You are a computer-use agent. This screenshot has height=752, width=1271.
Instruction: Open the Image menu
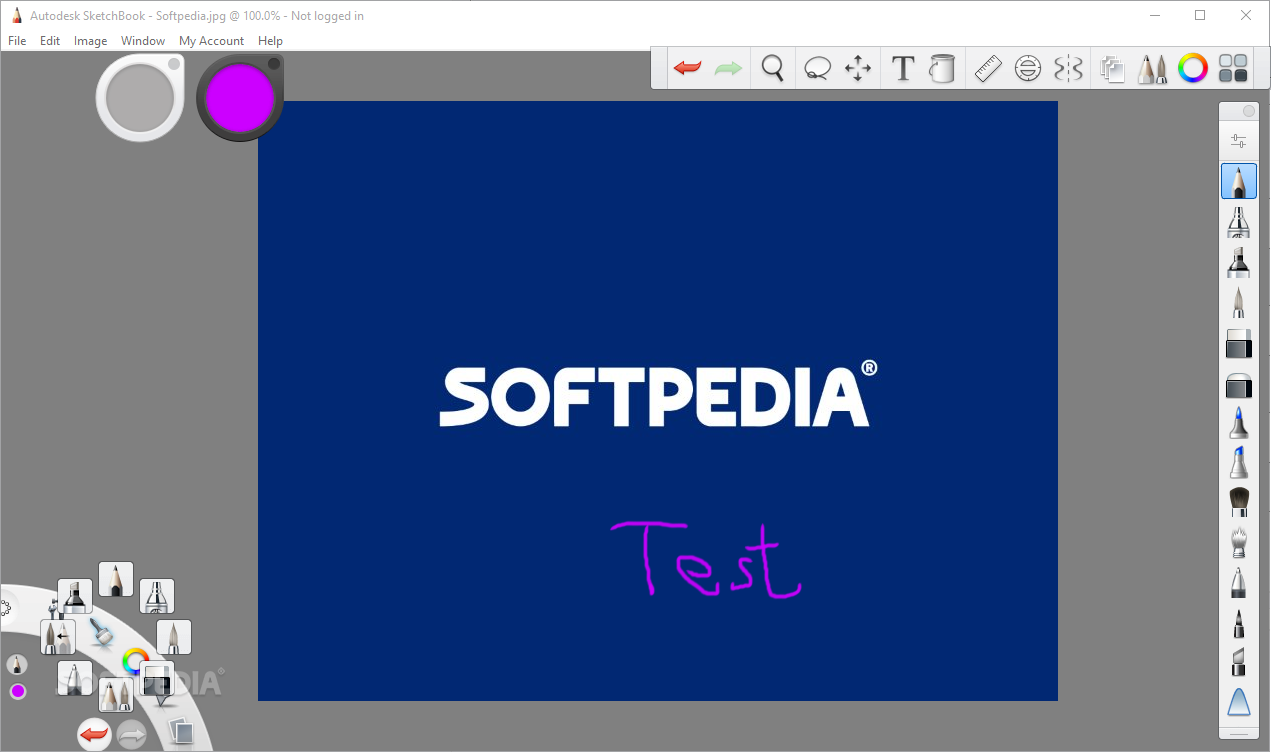(x=91, y=41)
